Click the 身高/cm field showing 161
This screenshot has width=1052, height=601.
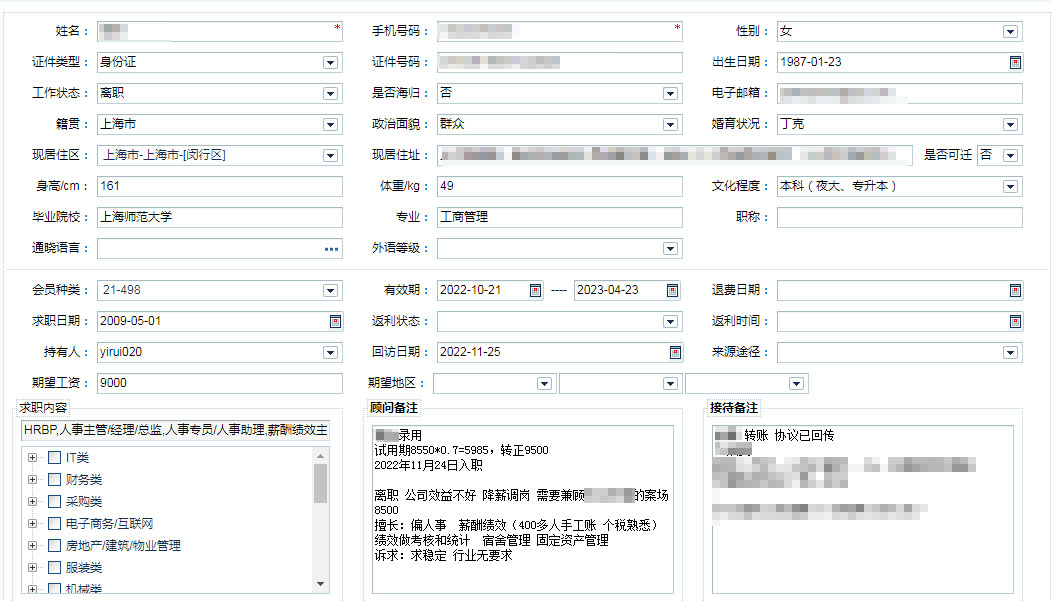[219, 186]
